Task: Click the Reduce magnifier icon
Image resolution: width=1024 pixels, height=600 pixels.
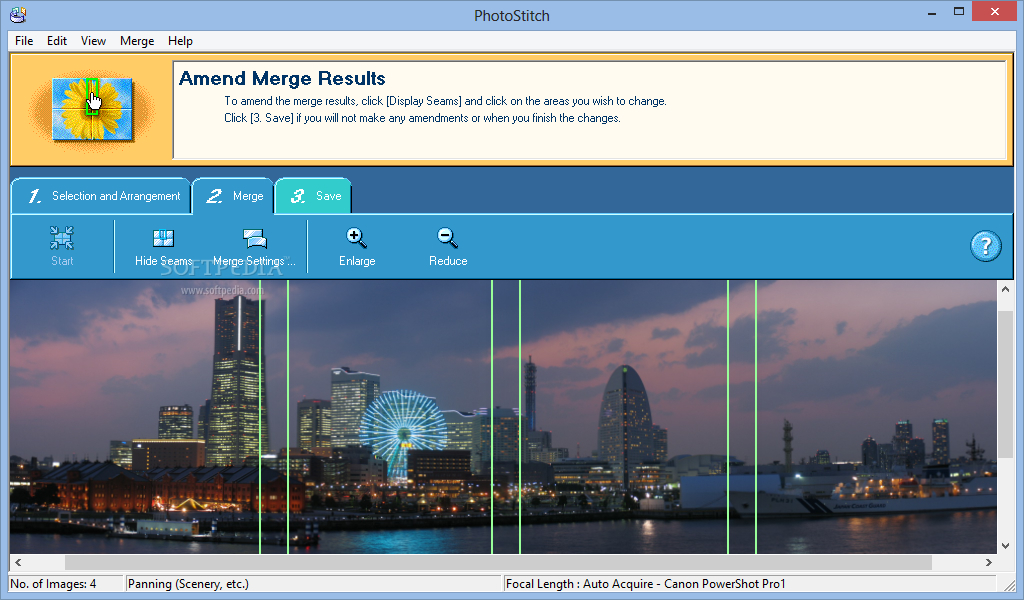Action: click(x=447, y=238)
